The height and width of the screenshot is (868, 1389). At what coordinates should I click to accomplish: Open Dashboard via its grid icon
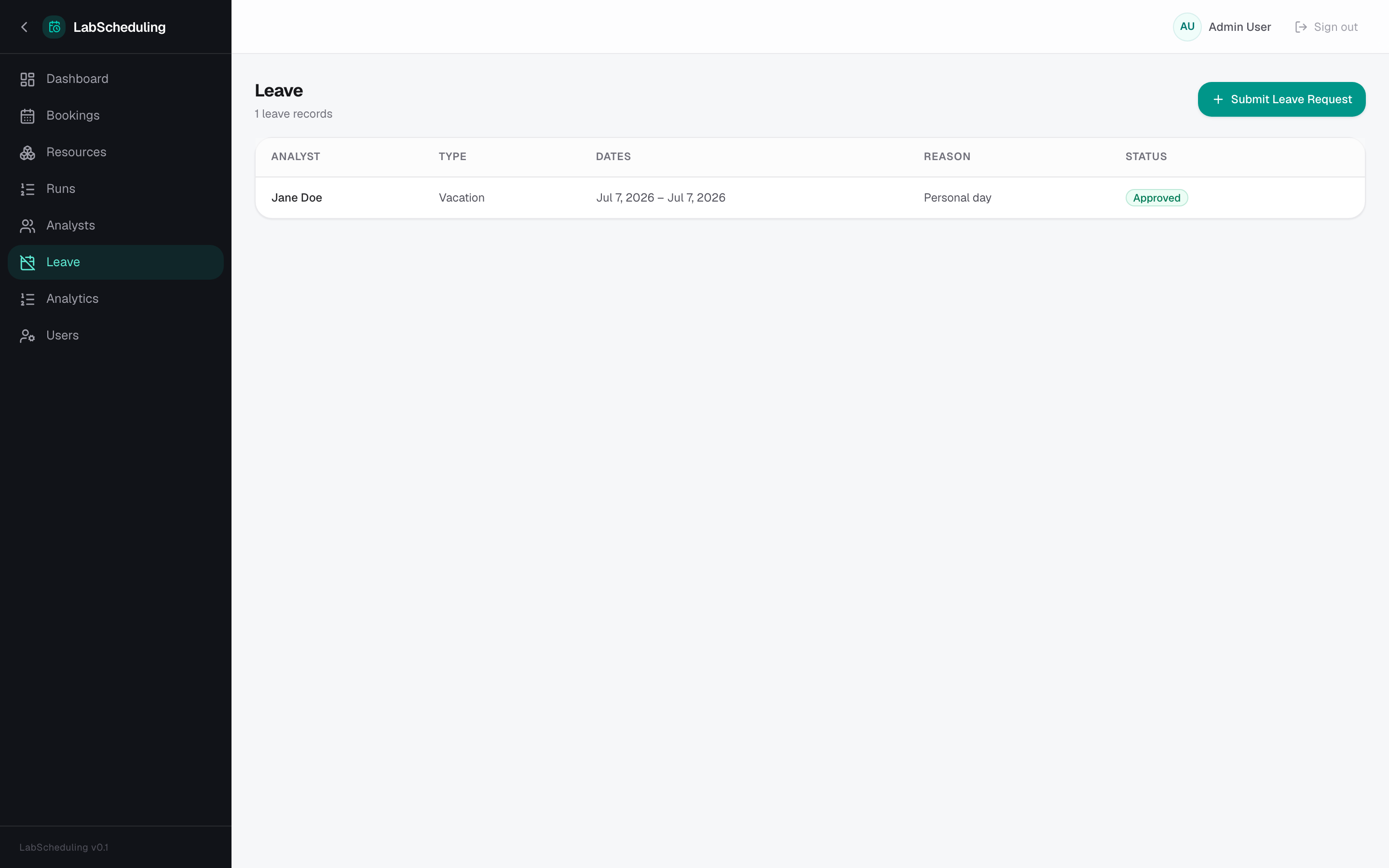[x=27, y=79]
